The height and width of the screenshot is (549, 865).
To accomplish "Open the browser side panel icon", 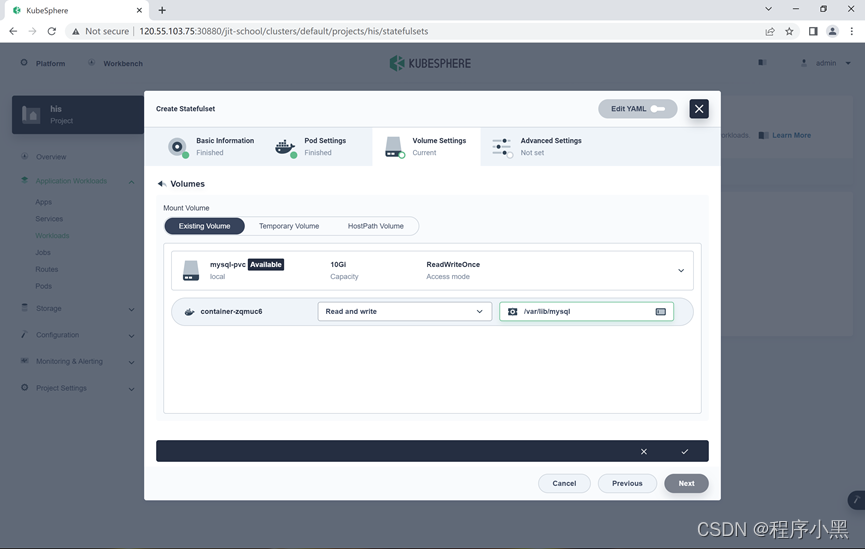I will (813, 31).
